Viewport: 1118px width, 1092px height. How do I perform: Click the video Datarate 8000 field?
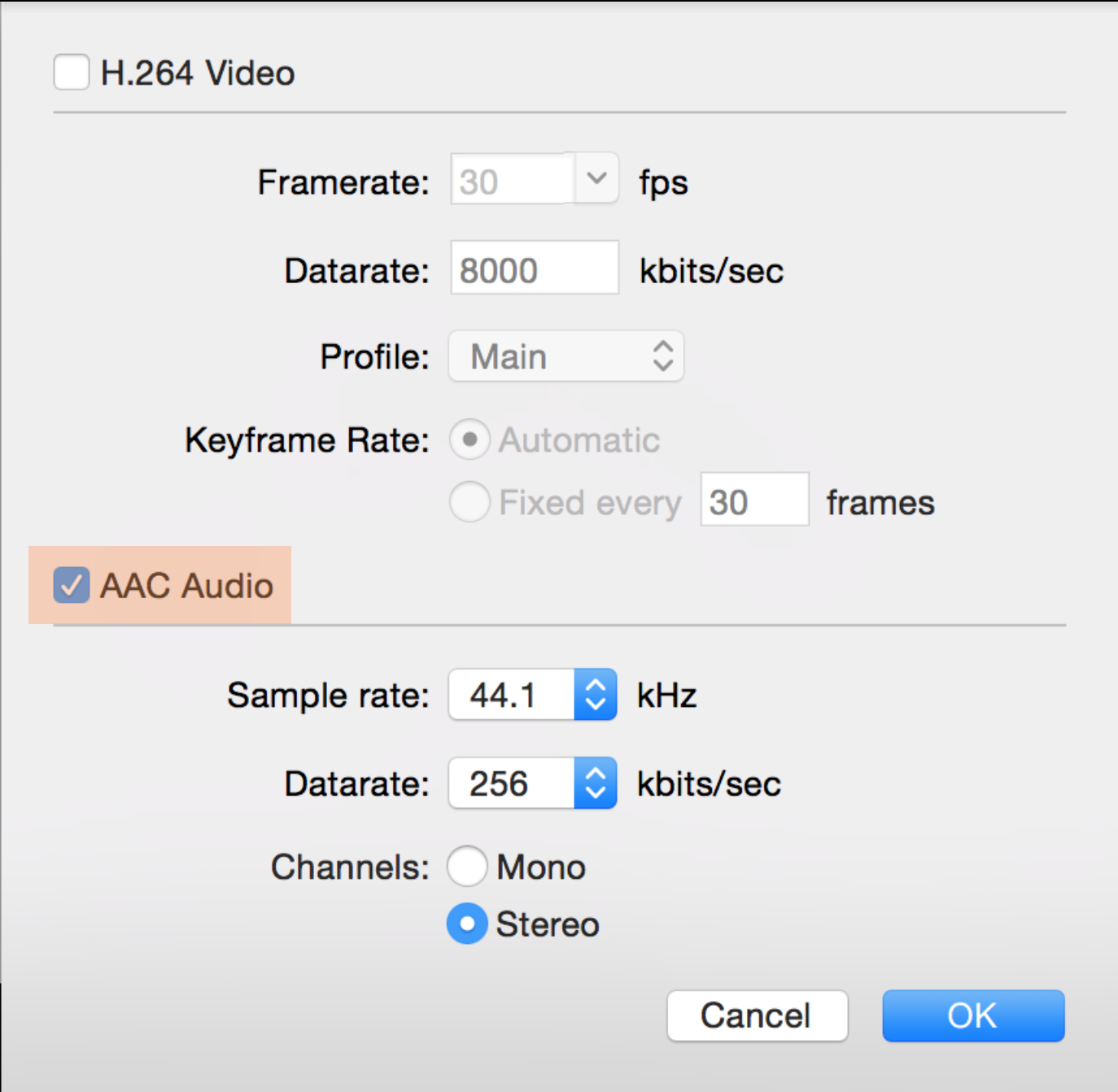(x=535, y=269)
